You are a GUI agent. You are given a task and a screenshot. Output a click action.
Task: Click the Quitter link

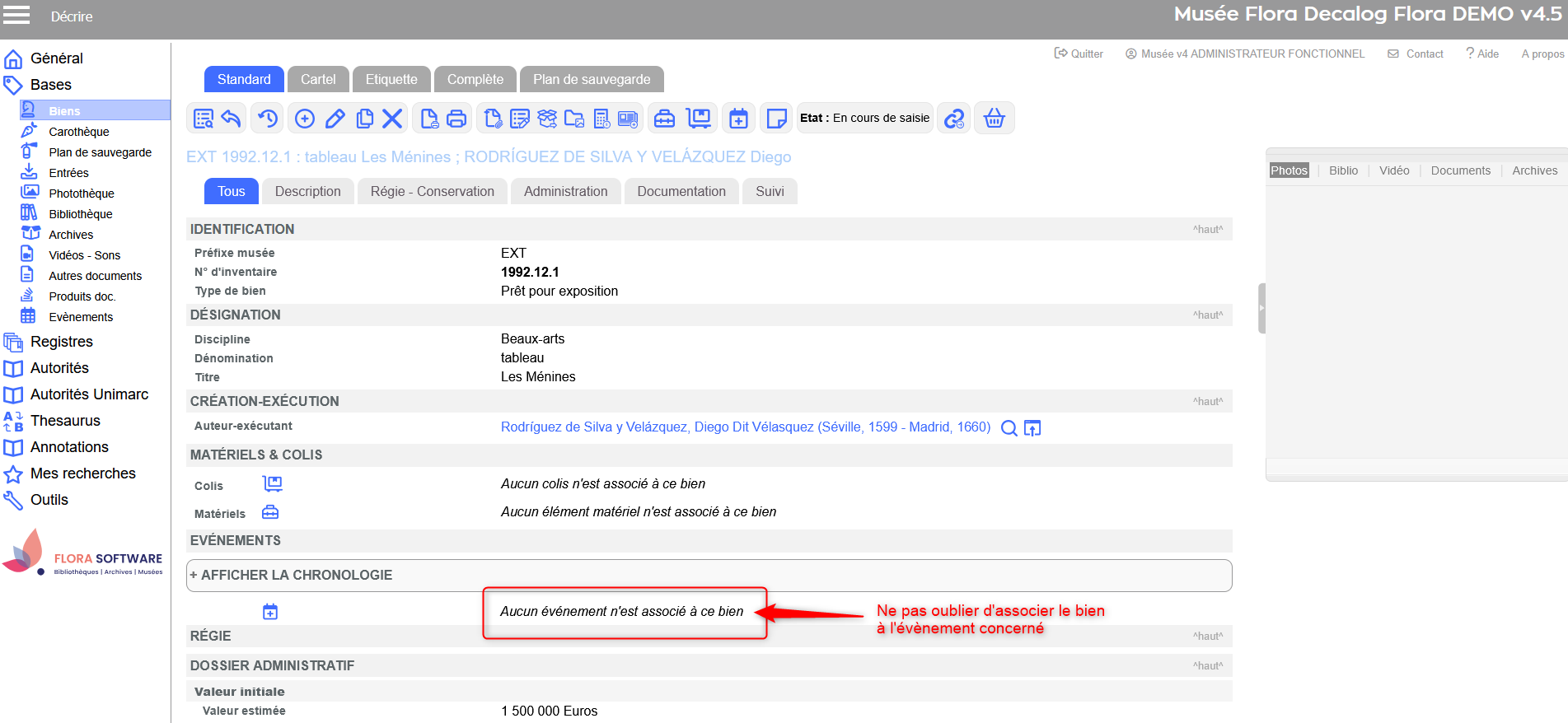click(x=1079, y=54)
